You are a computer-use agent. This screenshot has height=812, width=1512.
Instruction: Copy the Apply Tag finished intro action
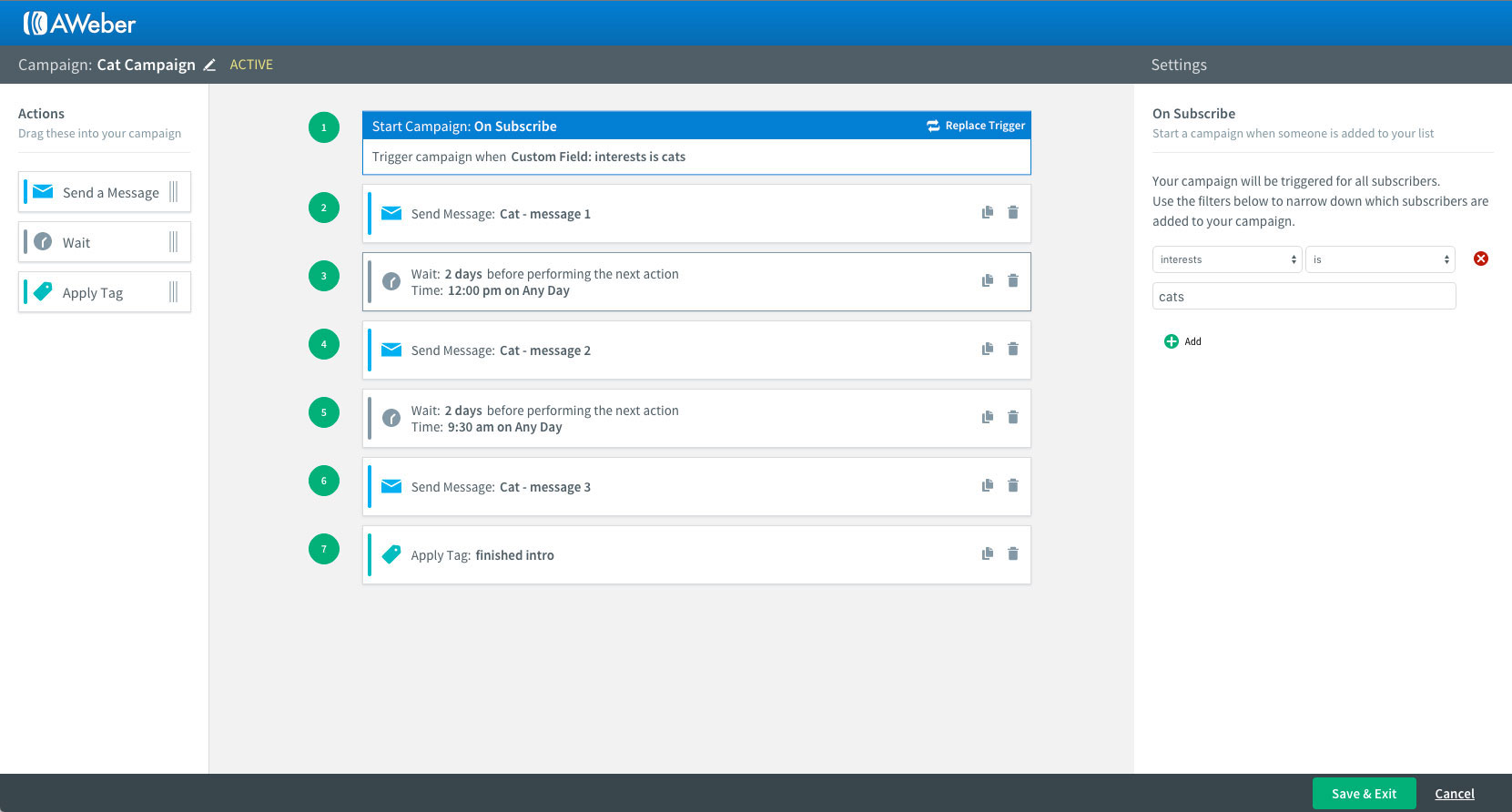coord(988,553)
